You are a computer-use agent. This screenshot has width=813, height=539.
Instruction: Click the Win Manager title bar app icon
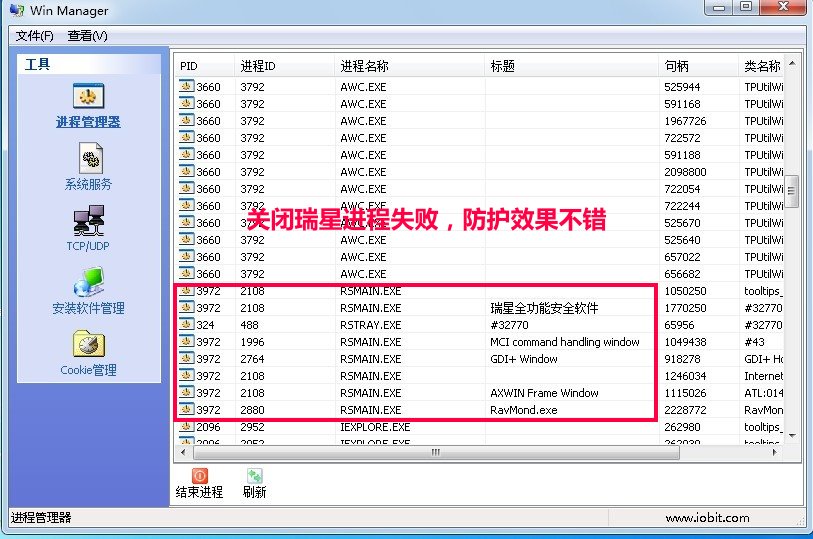click(17, 10)
